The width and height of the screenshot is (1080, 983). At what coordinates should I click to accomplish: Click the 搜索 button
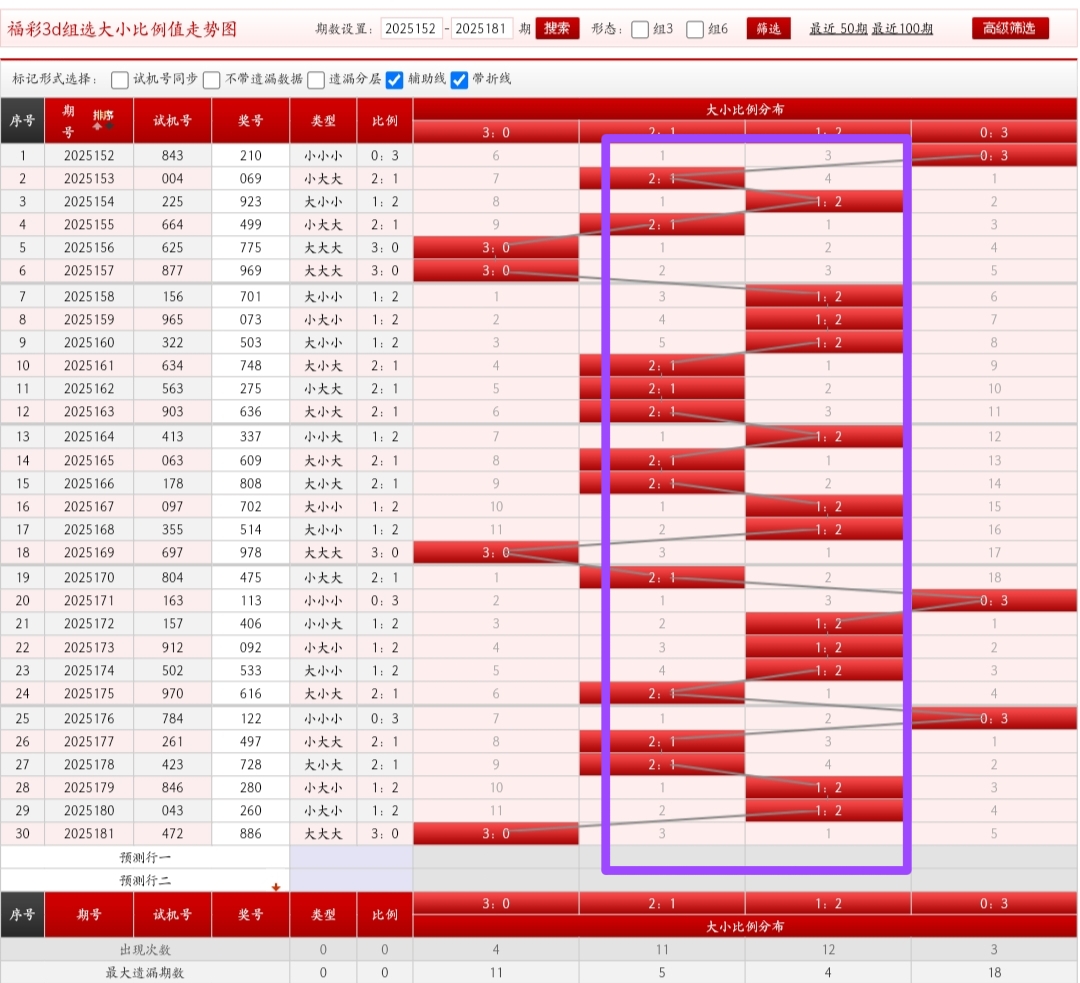pos(557,28)
